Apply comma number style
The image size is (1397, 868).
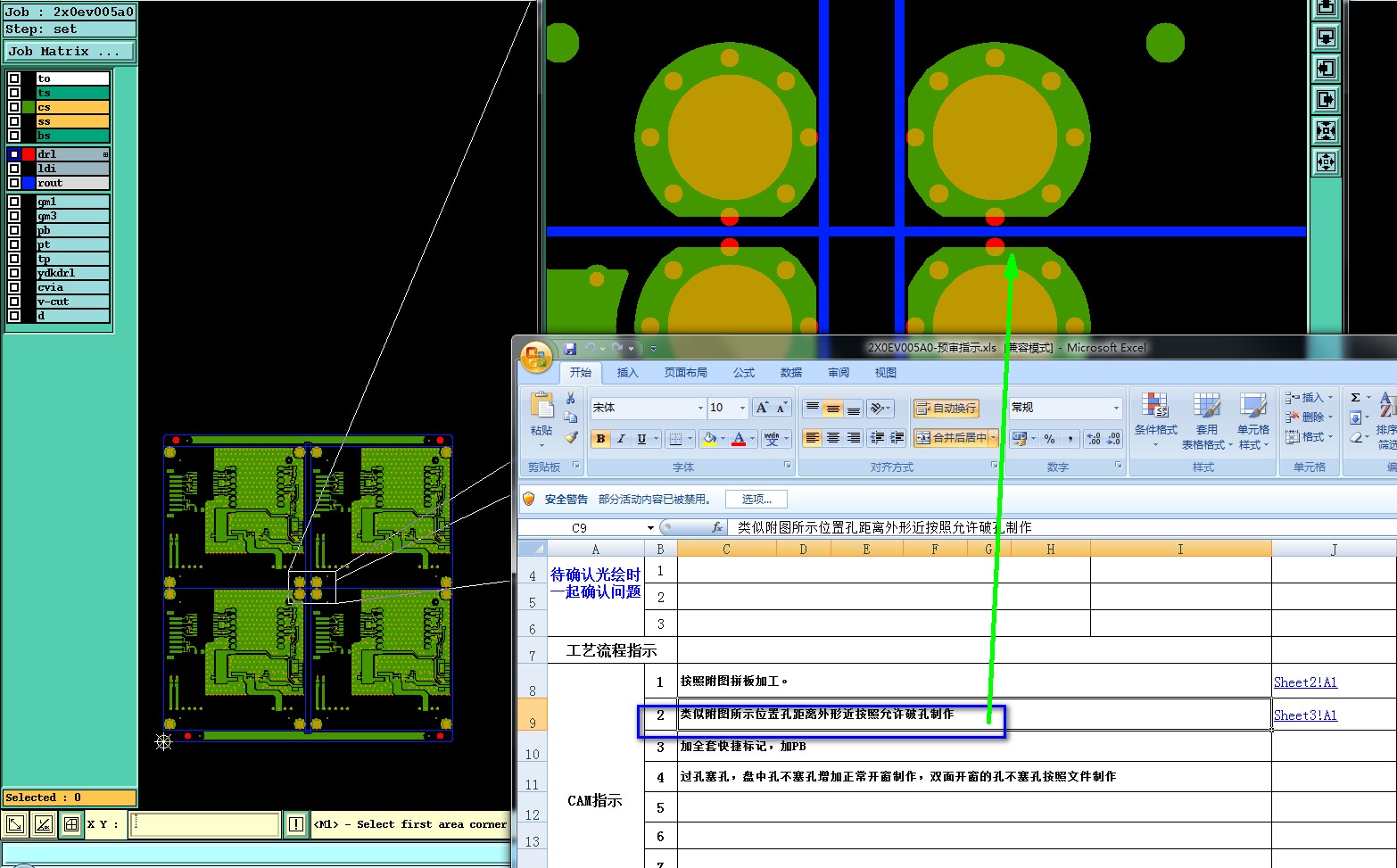coord(1070,438)
